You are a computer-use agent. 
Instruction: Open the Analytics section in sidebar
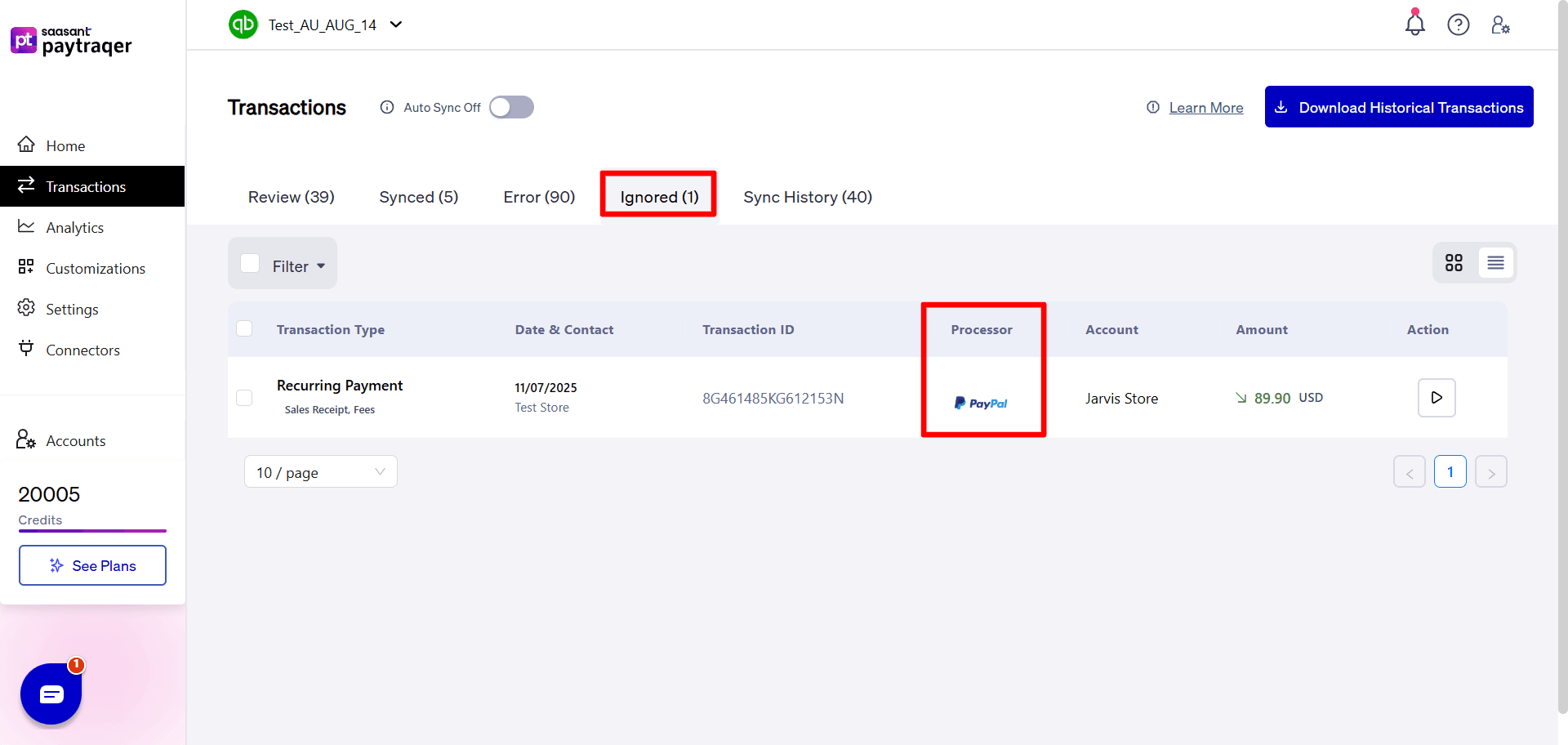75,227
